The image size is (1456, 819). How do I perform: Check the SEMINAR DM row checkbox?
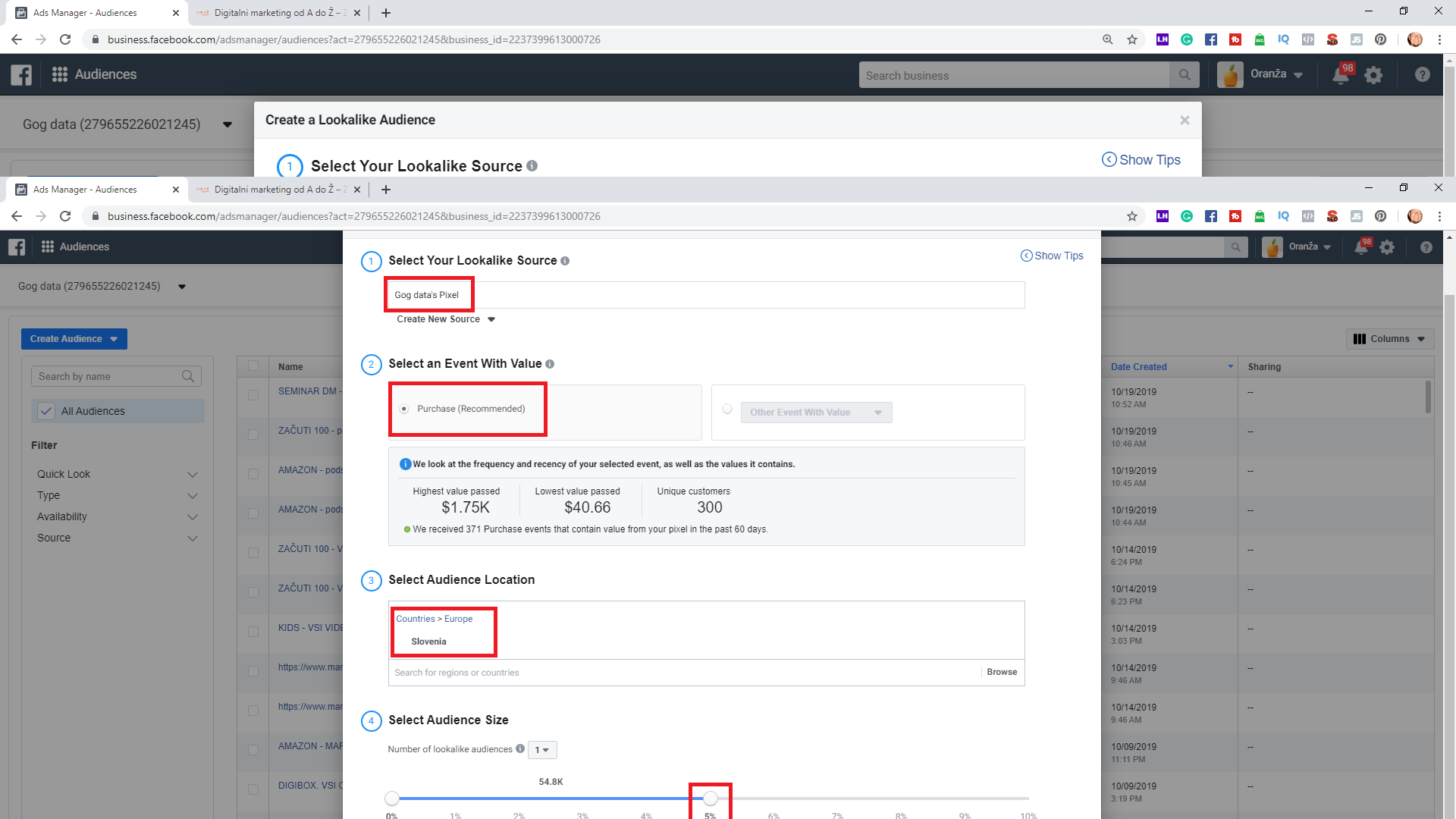click(253, 394)
